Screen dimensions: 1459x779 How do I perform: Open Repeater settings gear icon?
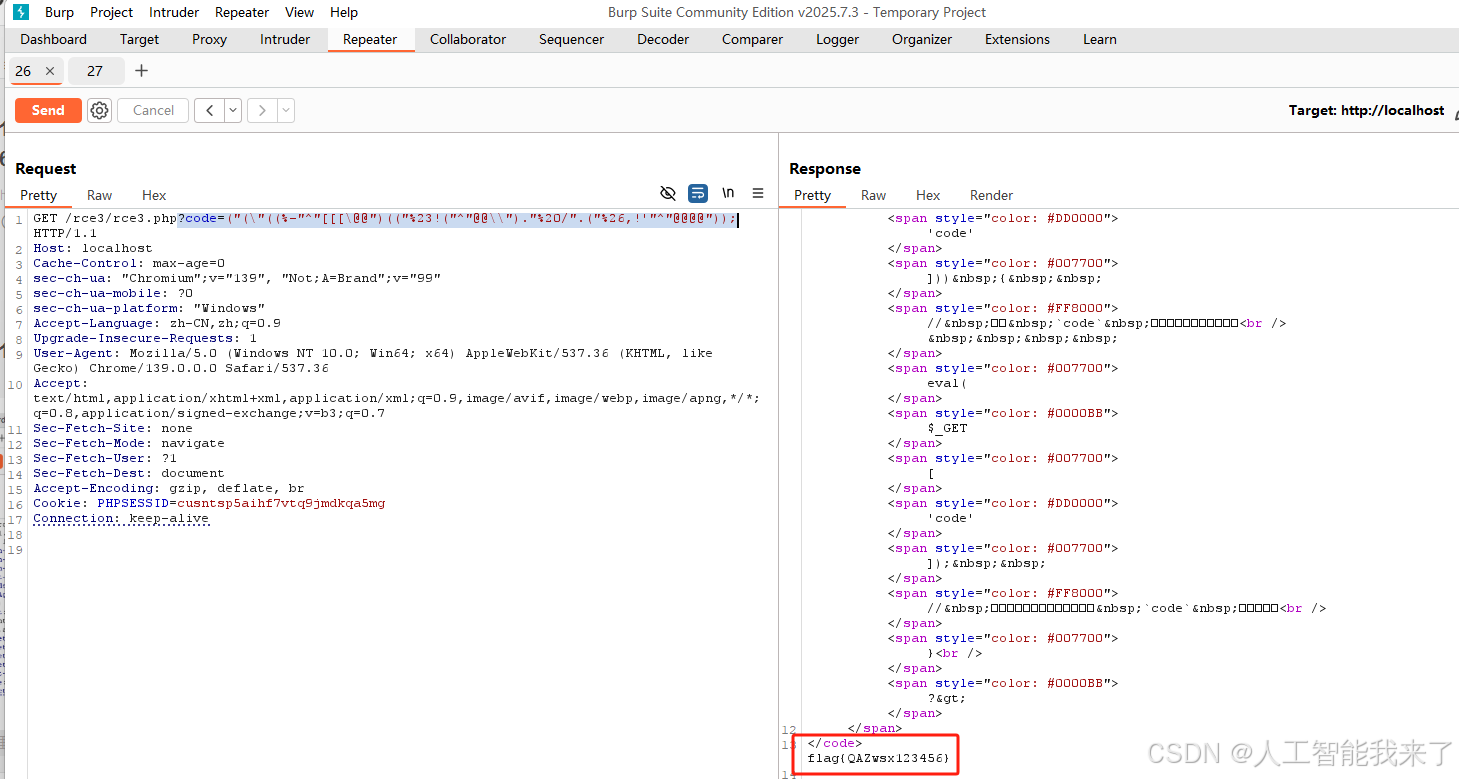99,111
